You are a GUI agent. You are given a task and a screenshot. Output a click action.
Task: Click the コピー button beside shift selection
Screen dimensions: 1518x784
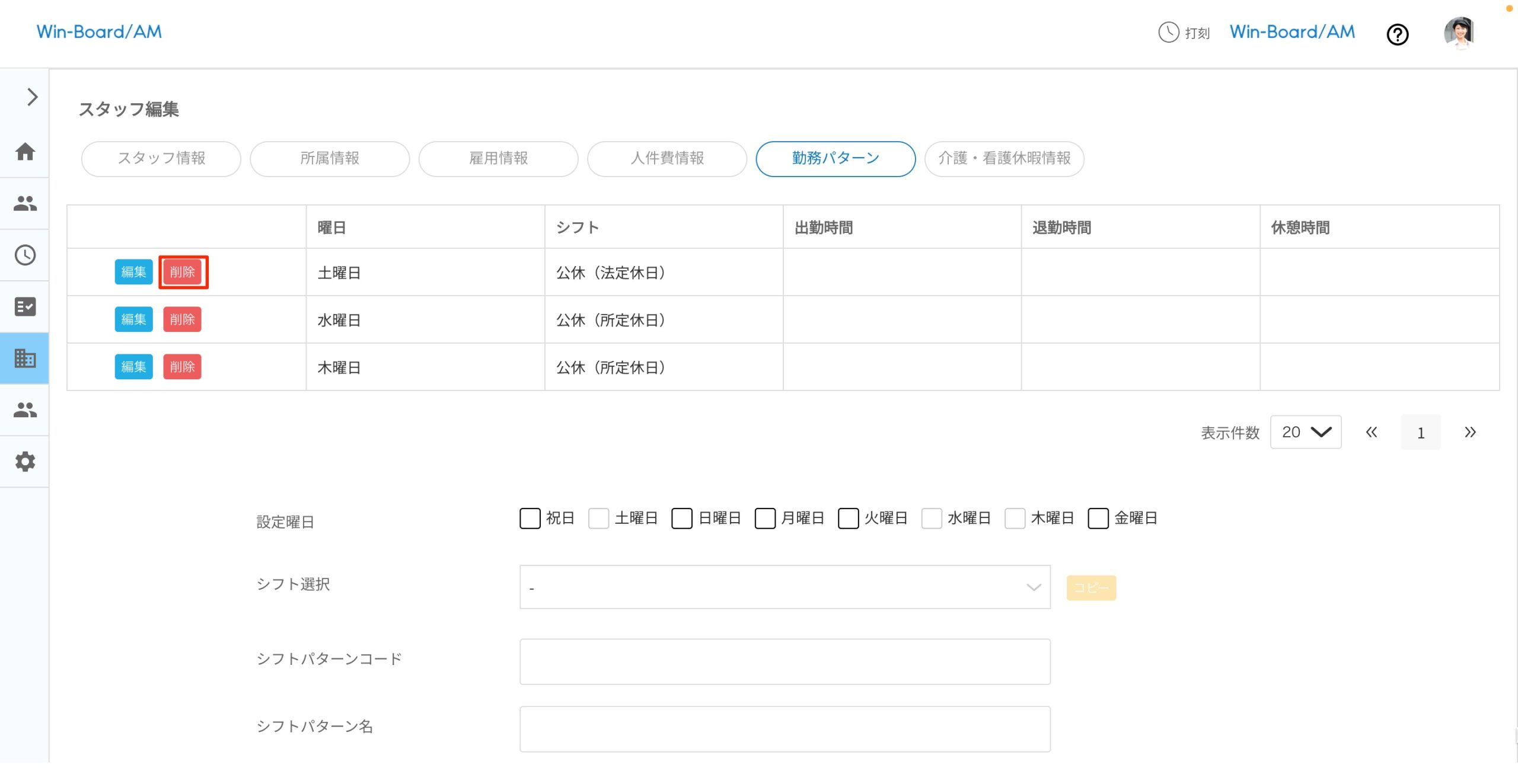coord(1090,587)
